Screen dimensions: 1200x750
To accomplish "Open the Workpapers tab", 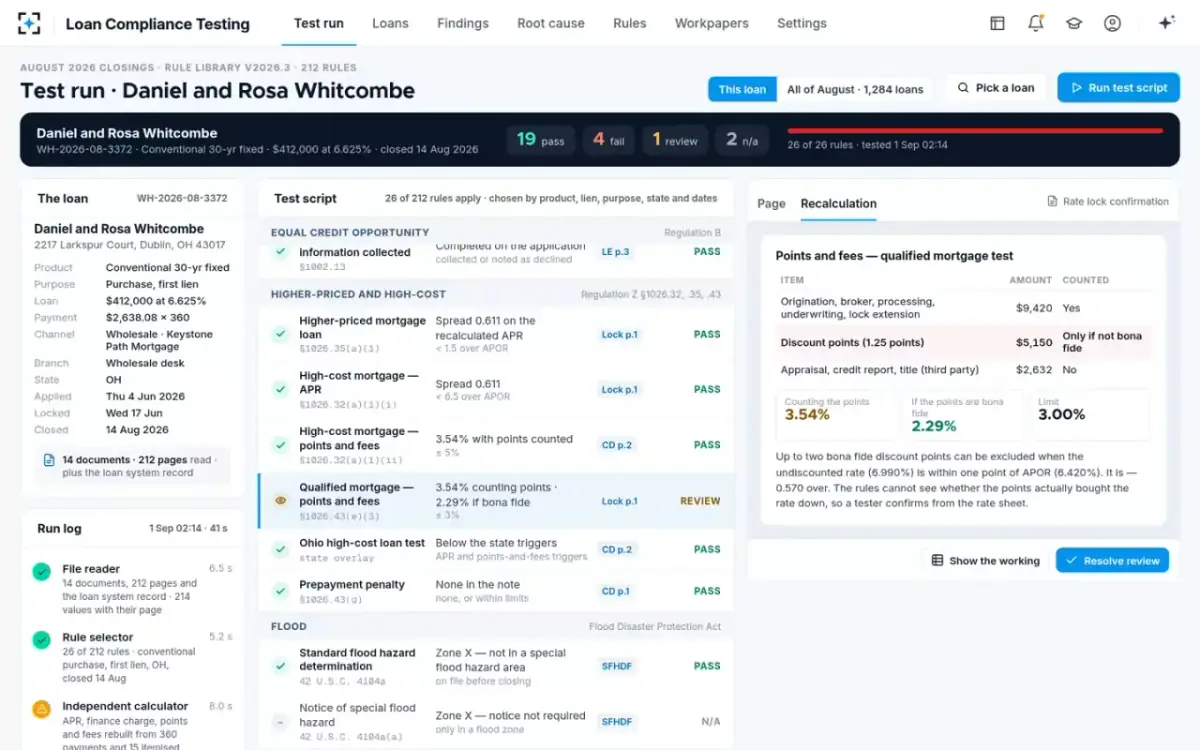I will coord(712,23).
